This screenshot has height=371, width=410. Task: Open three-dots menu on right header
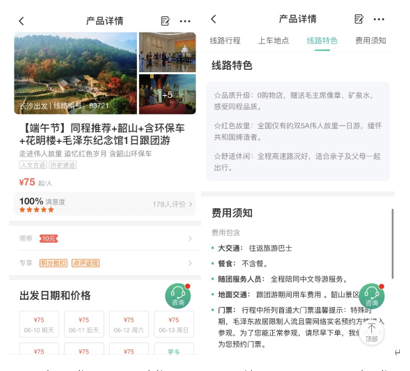(x=379, y=19)
